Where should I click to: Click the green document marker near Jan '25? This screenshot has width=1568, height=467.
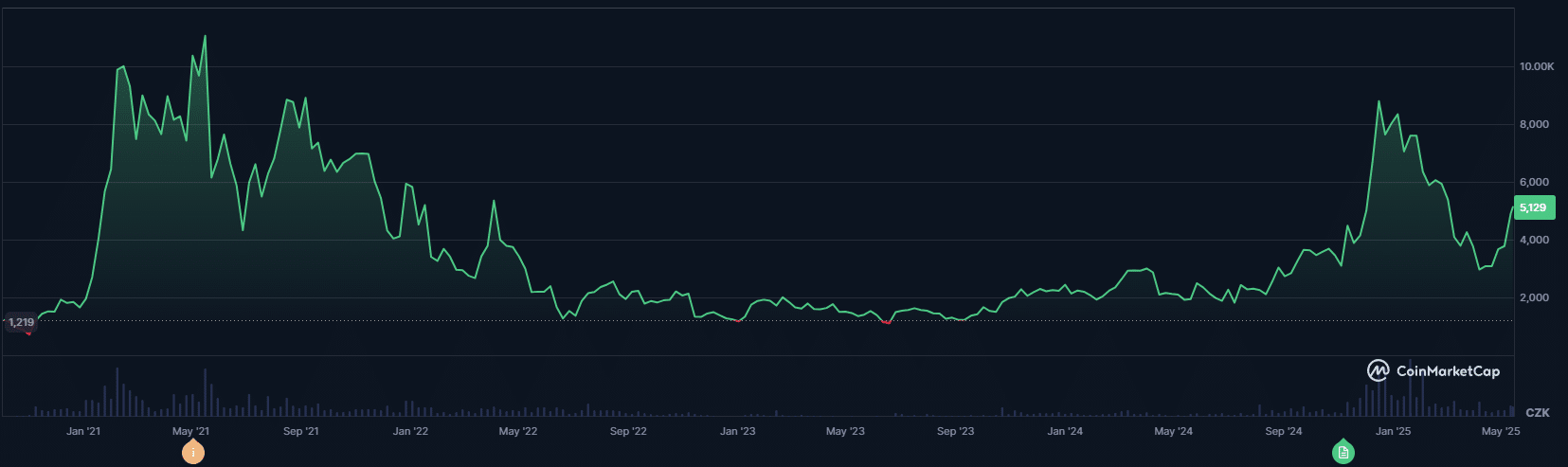[x=1343, y=453]
